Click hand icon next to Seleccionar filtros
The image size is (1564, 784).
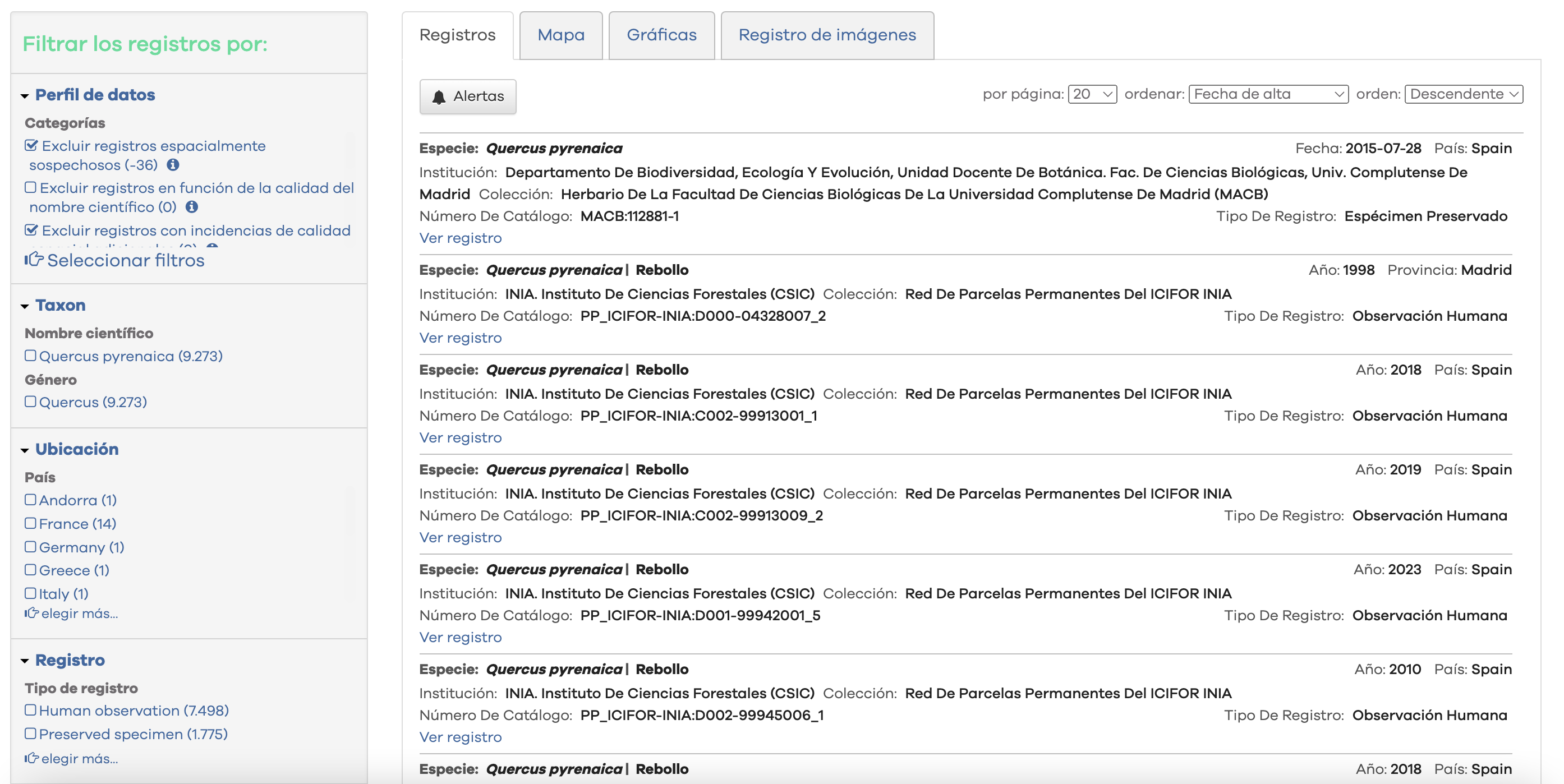click(34, 260)
